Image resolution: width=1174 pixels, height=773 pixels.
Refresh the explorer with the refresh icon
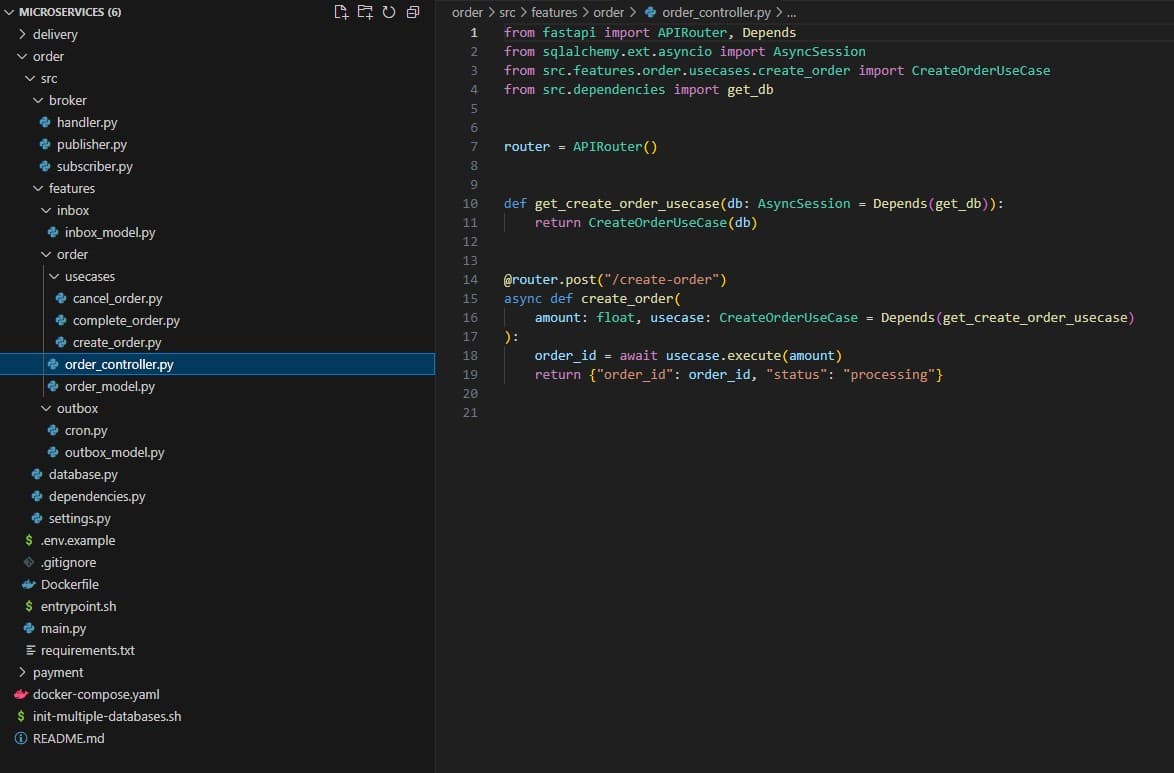point(389,12)
